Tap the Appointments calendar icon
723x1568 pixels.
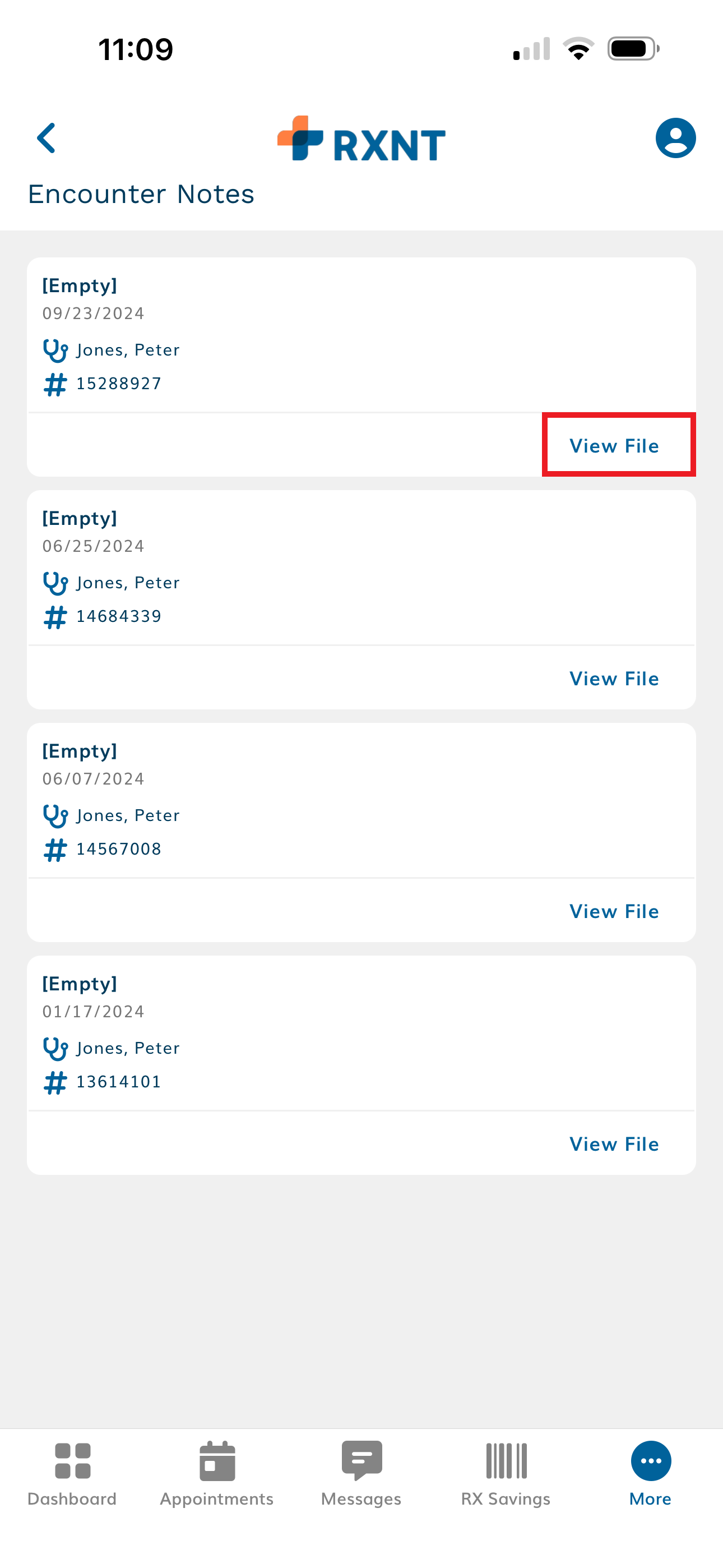217,1460
